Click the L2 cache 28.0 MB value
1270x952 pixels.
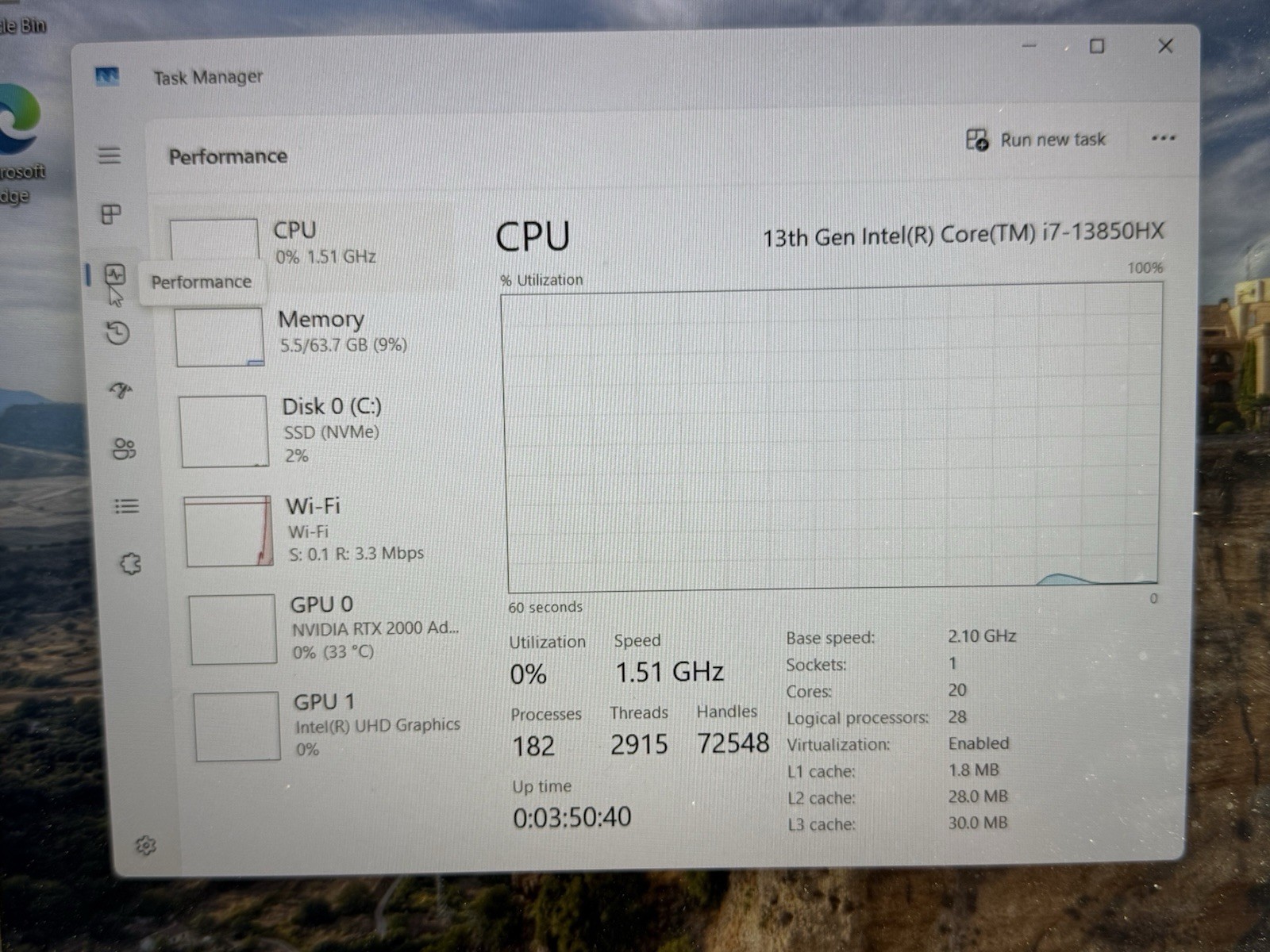(x=978, y=797)
